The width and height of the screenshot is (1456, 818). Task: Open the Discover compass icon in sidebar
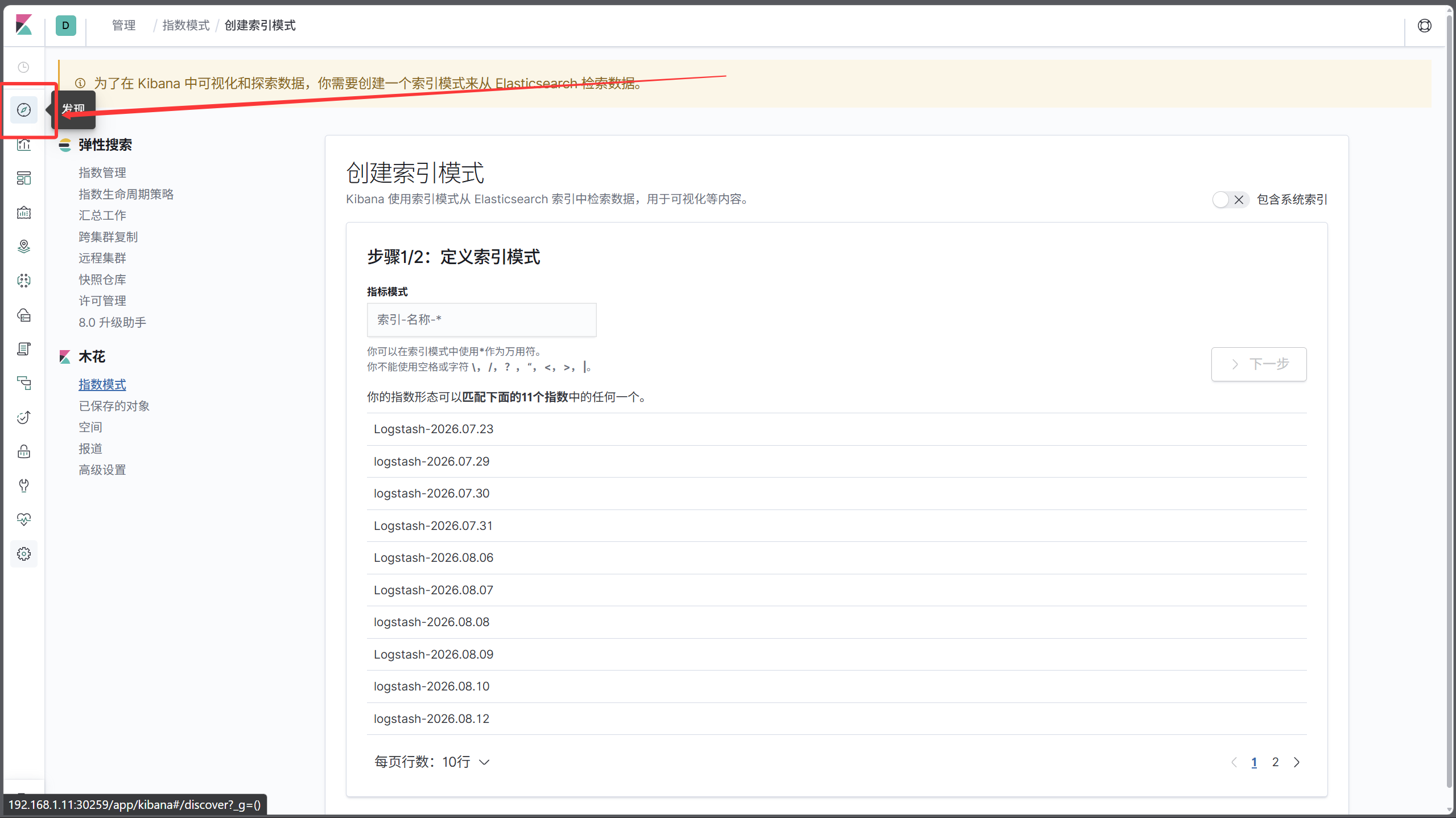point(24,110)
